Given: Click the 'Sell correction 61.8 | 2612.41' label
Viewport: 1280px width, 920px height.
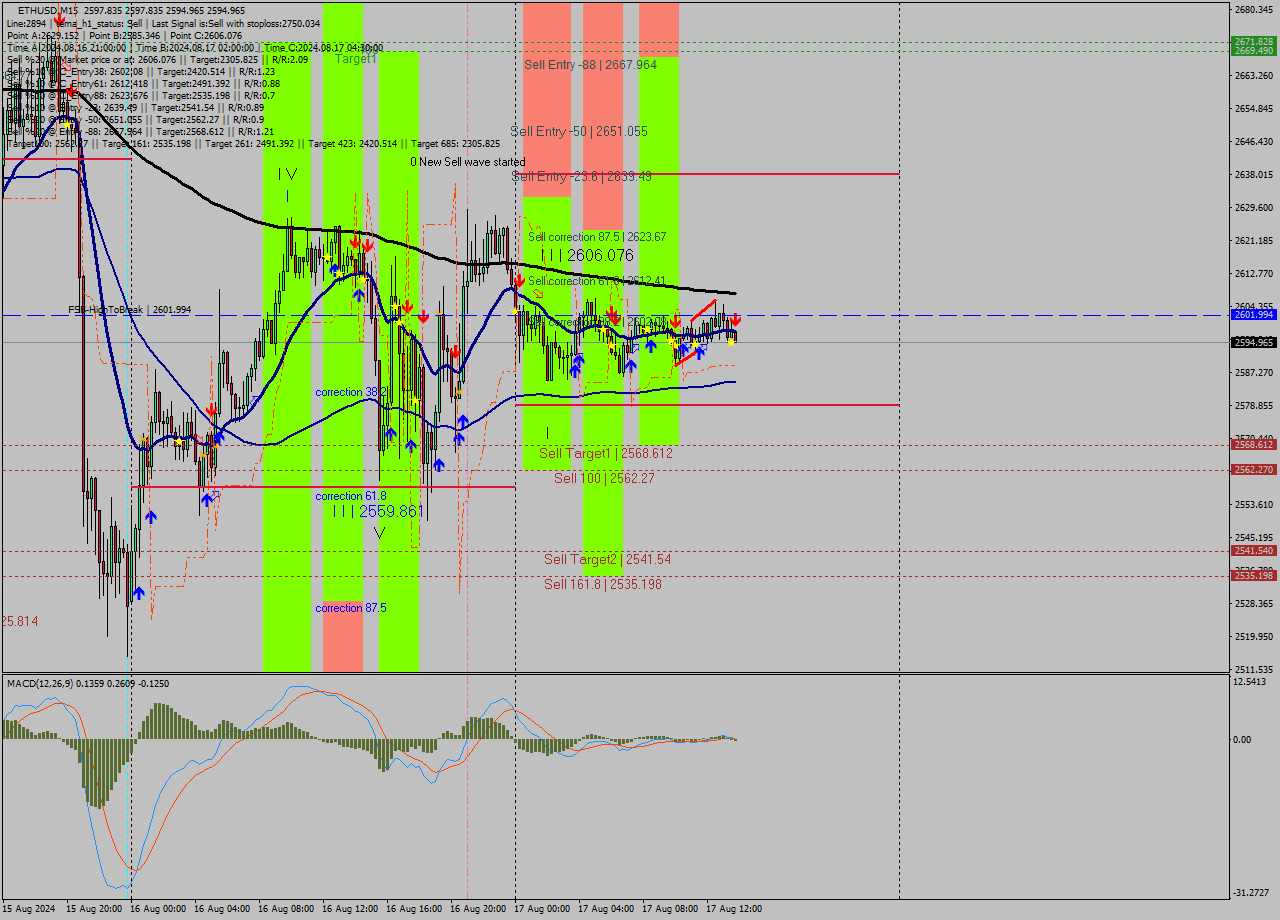Looking at the screenshot, I should tap(597, 281).
